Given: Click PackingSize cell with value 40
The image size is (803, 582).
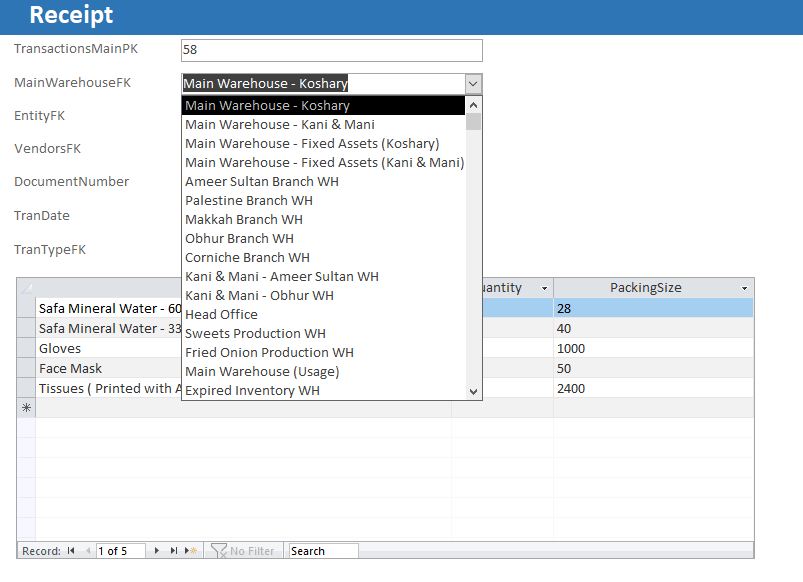Looking at the screenshot, I should [653, 328].
